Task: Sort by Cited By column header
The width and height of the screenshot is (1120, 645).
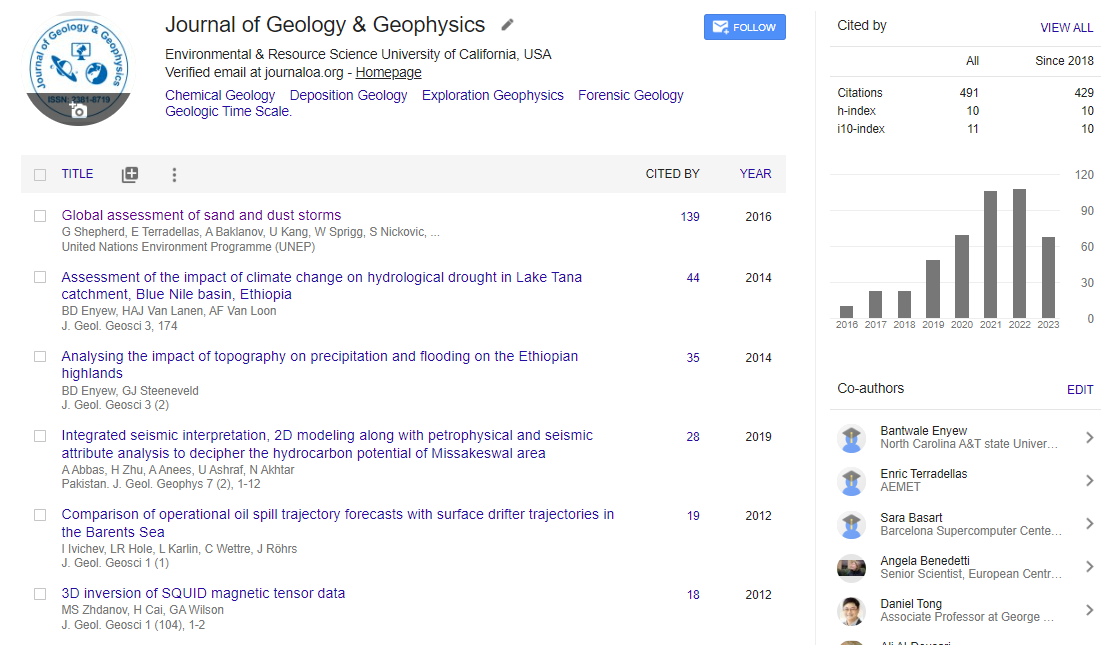Action: pyautogui.click(x=672, y=174)
